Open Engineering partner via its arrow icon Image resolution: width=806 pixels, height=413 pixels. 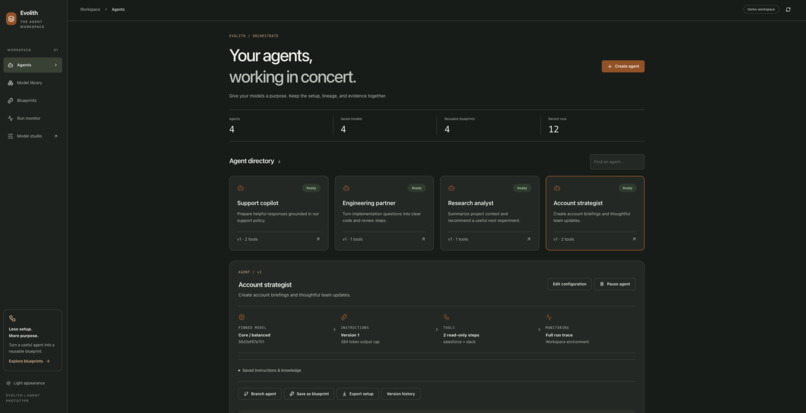pos(423,239)
